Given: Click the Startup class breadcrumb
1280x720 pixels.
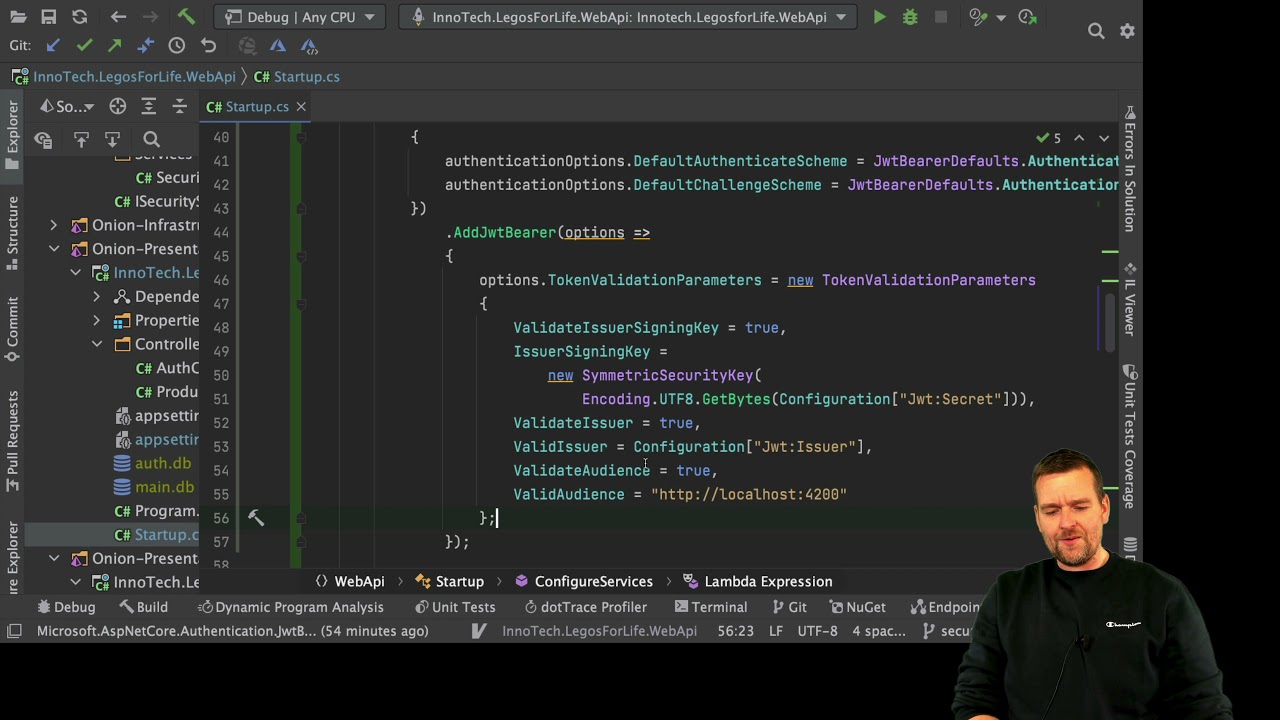Looking at the screenshot, I should [450, 581].
